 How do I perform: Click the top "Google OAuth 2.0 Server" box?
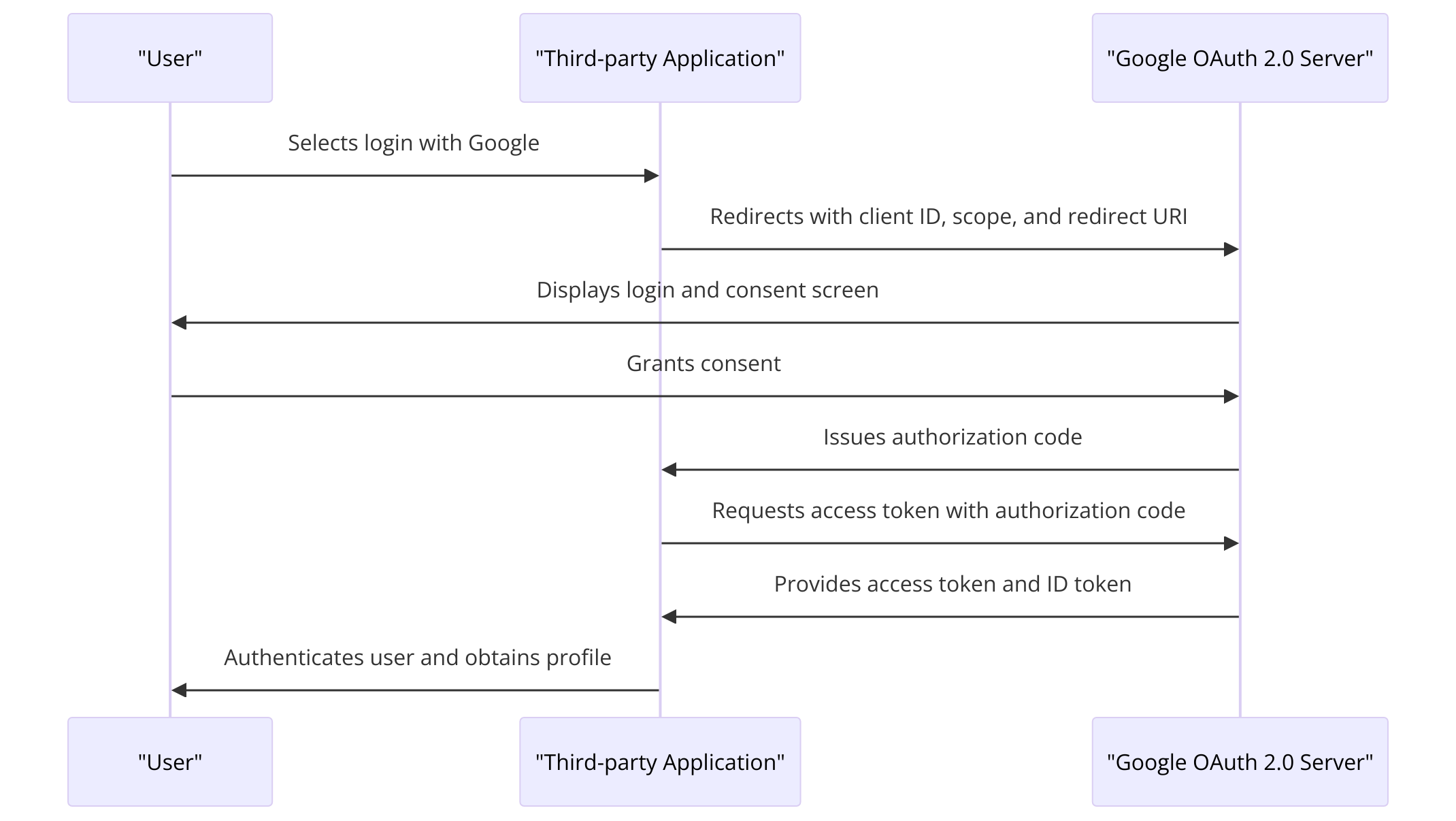pos(1240,58)
